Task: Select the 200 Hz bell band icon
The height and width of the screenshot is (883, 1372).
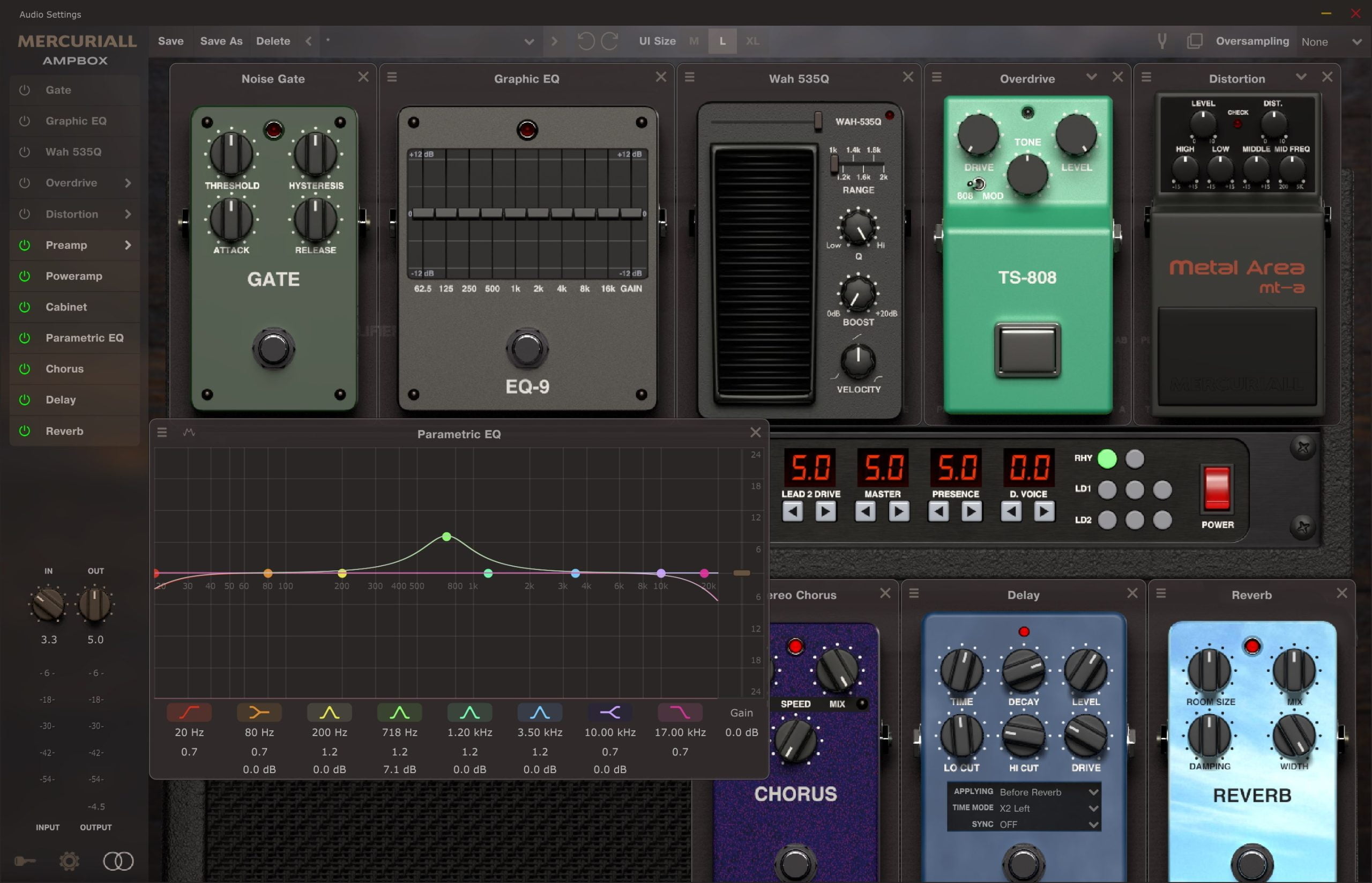Action: 330,713
